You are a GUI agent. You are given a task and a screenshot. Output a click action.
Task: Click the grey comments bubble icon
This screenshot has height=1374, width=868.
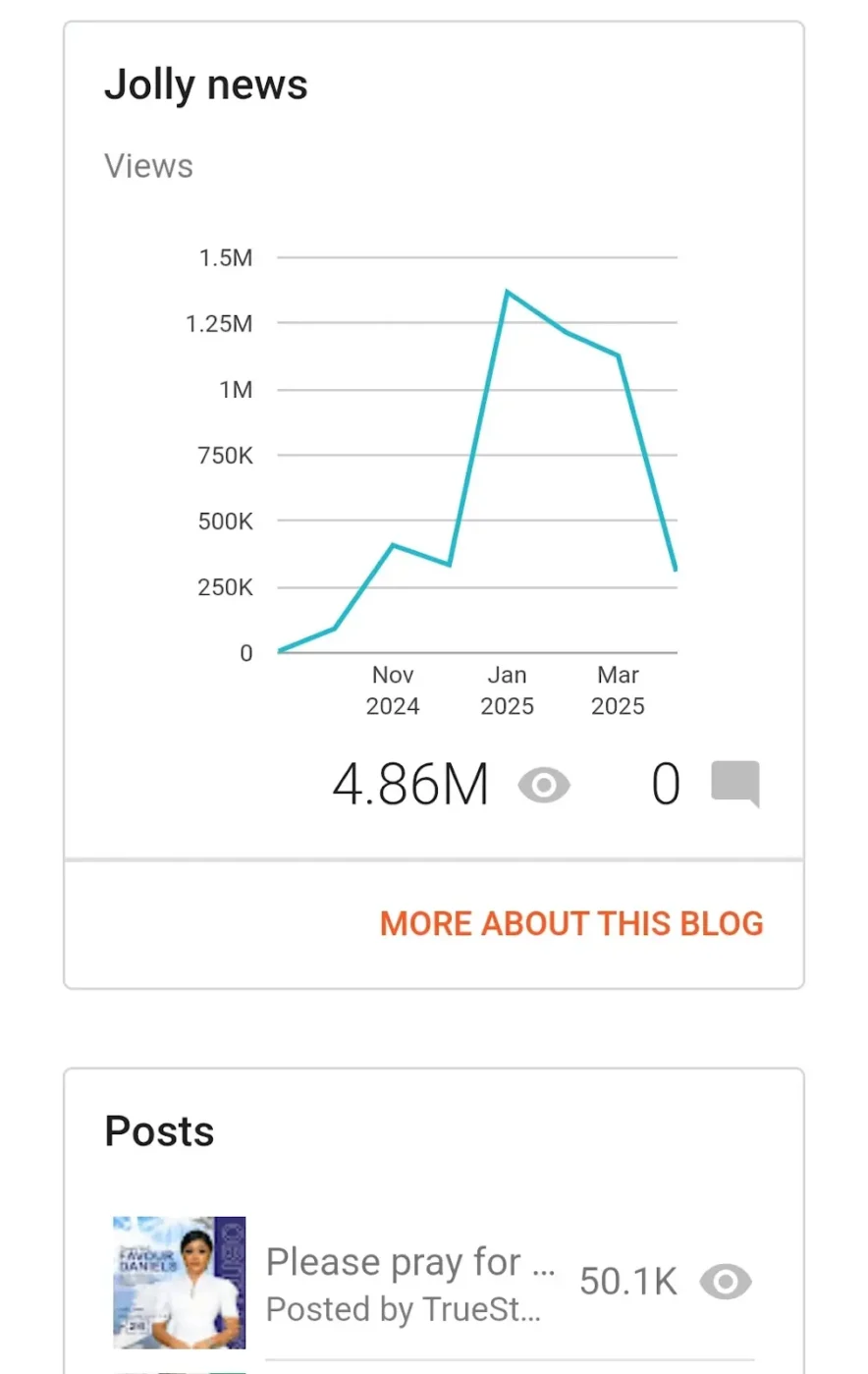click(735, 784)
